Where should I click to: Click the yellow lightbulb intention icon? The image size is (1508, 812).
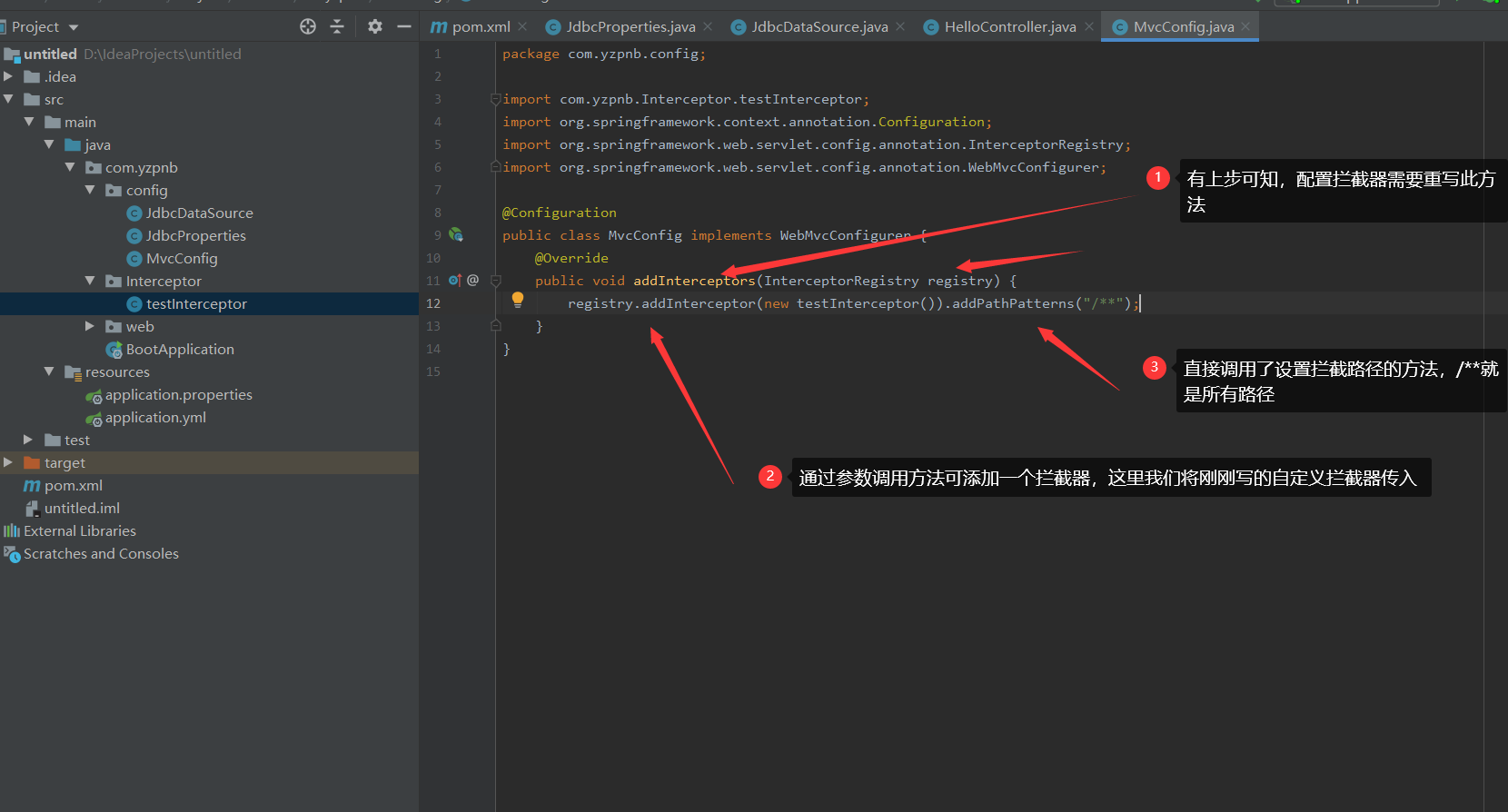[x=518, y=300]
